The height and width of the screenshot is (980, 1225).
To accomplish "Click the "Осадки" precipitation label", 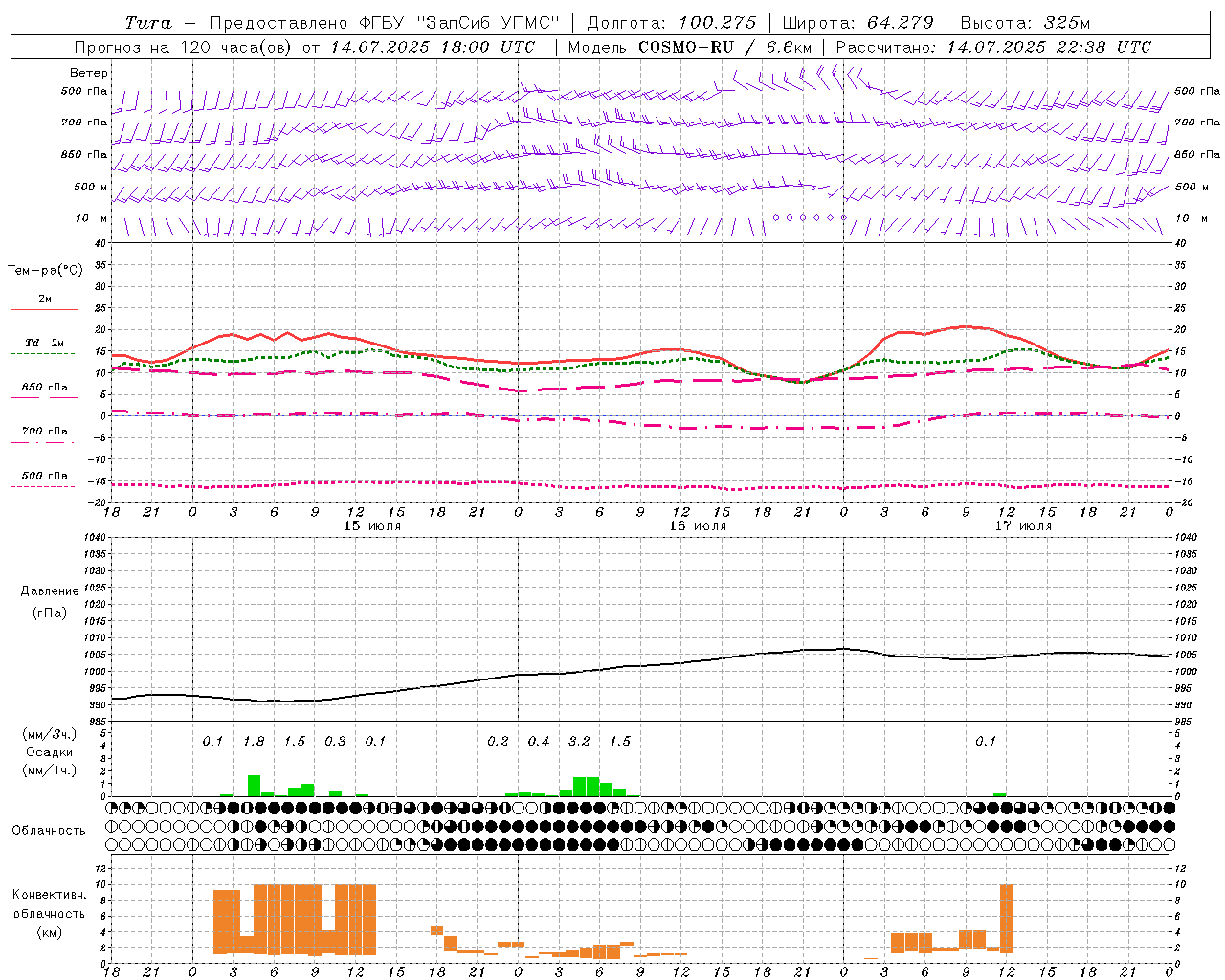I will 50,752.
